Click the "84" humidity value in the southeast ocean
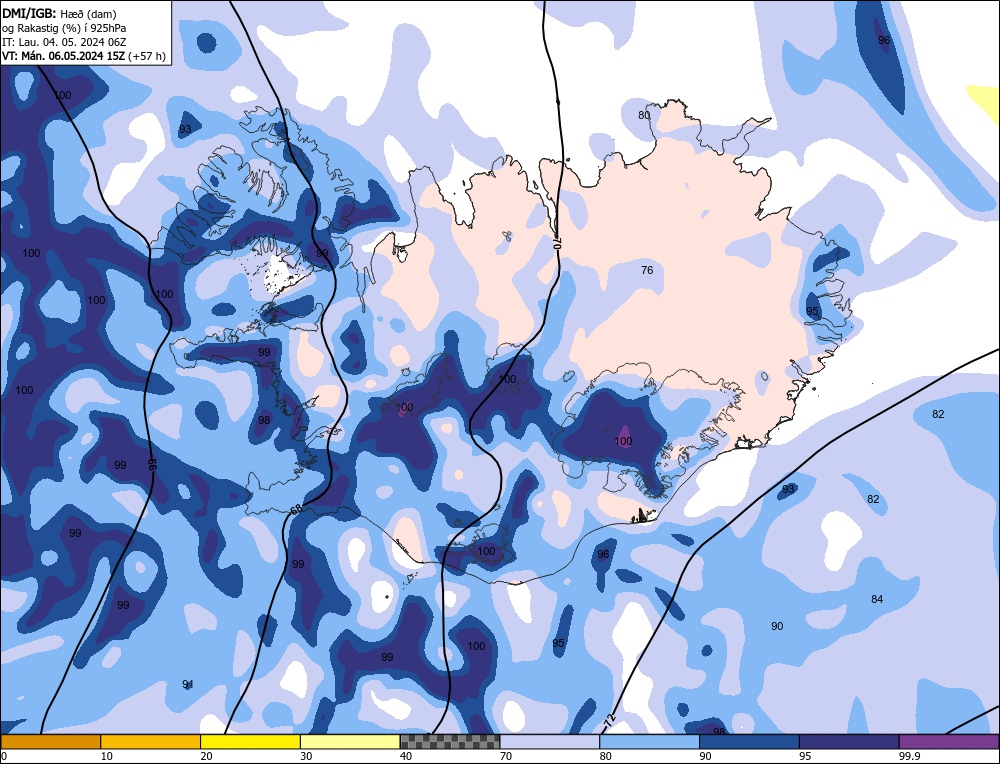The height and width of the screenshot is (764, 1000). click(877, 599)
